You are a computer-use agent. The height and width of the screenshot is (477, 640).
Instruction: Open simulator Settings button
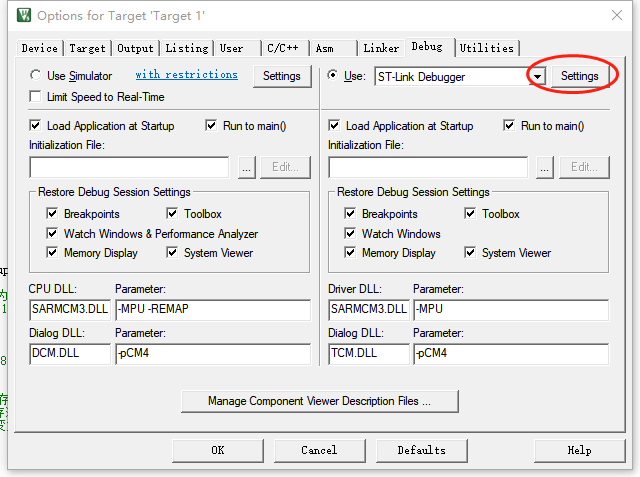[282, 76]
